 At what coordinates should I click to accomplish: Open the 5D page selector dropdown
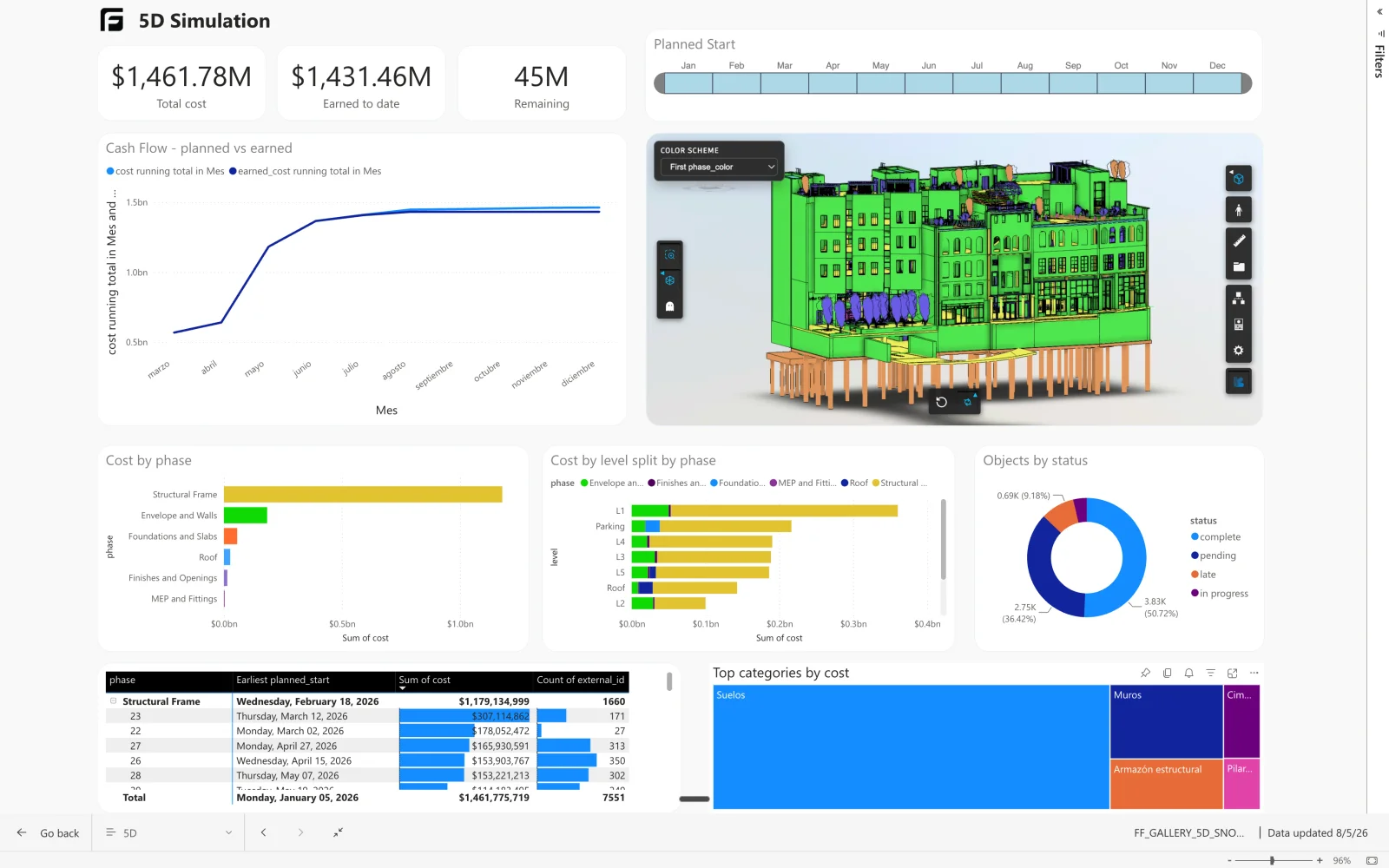pyautogui.click(x=168, y=832)
